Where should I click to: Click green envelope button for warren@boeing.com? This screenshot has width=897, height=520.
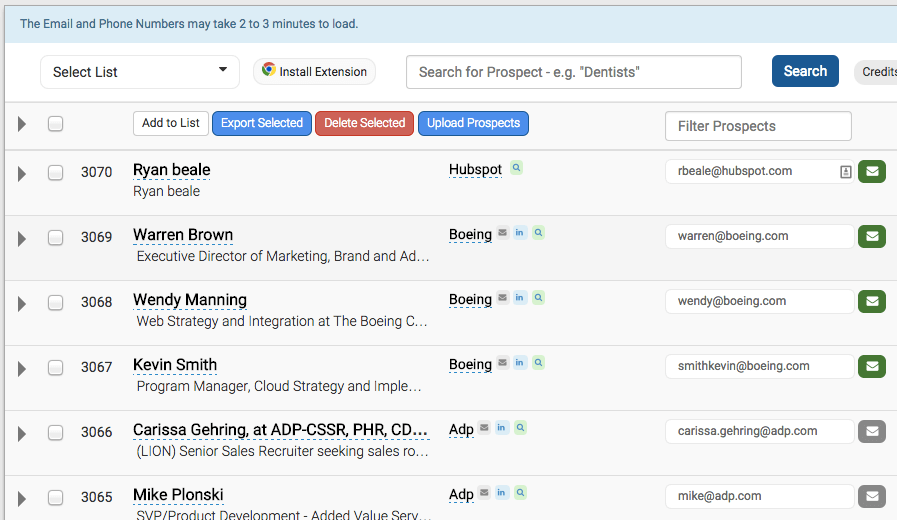click(x=872, y=236)
